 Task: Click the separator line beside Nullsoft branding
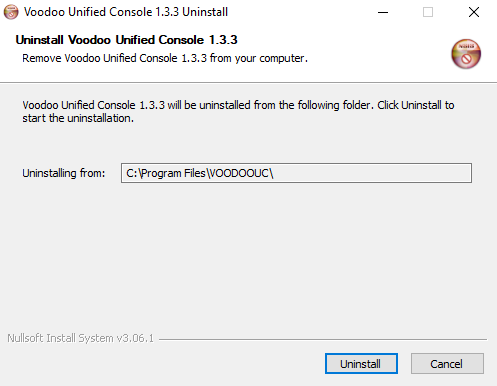pos(323,339)
